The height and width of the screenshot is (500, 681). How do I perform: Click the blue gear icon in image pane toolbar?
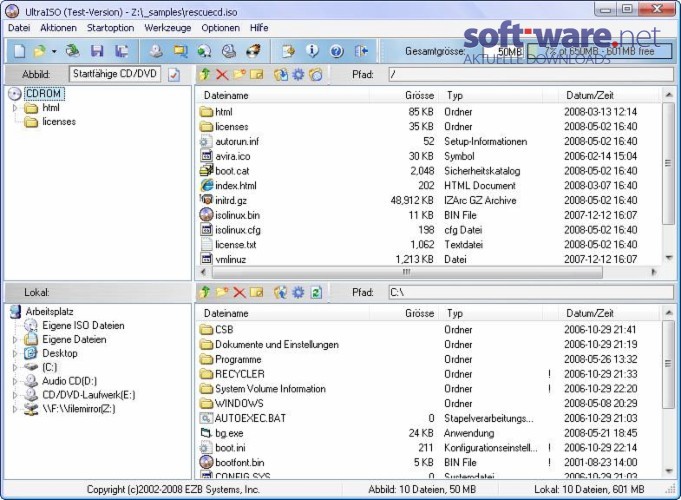(x=298, y=75)
